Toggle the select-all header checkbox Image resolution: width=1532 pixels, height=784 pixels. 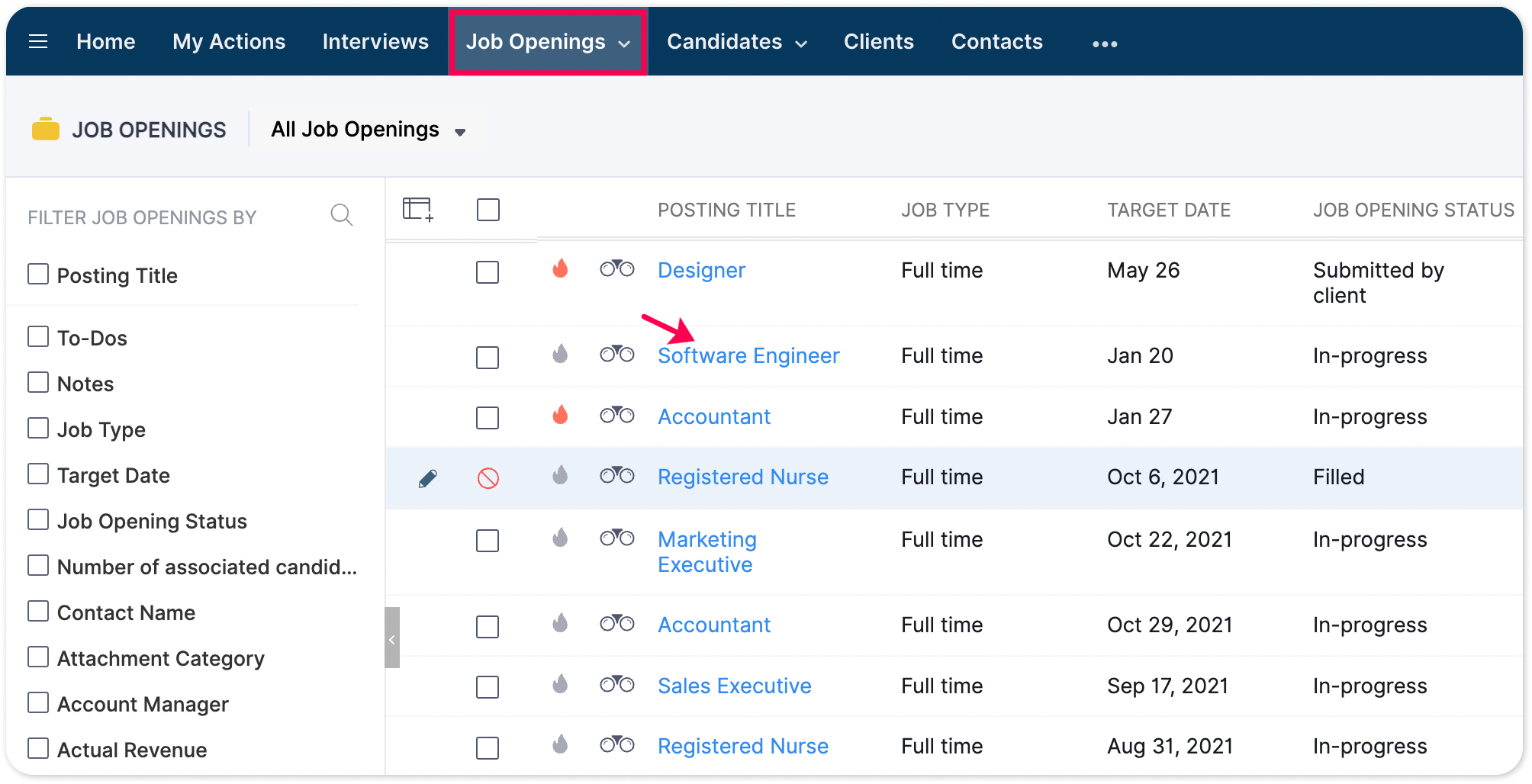coord(488,210)
